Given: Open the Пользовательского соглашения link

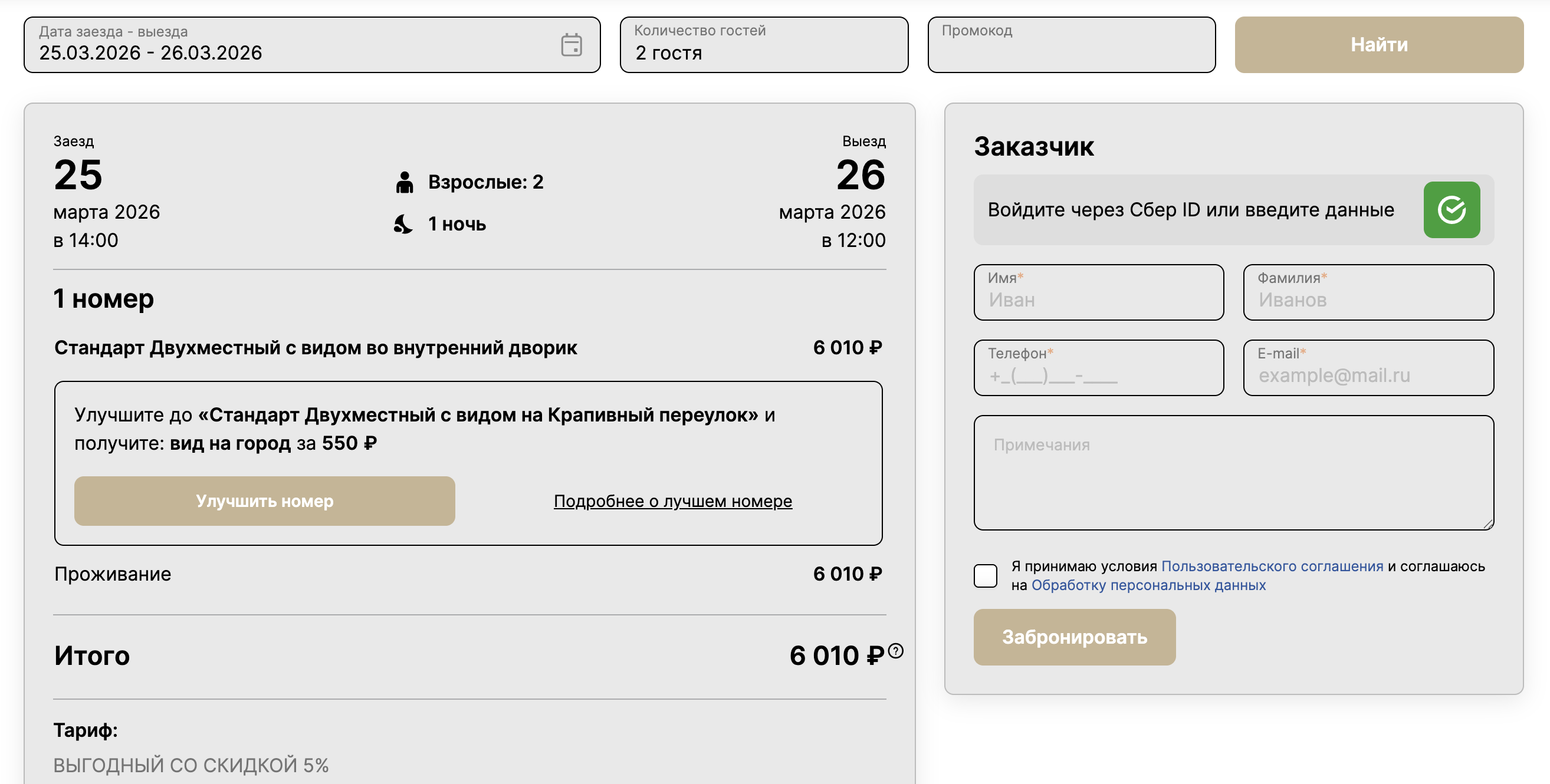Looking at the screenshot, I should point(1272,566).
